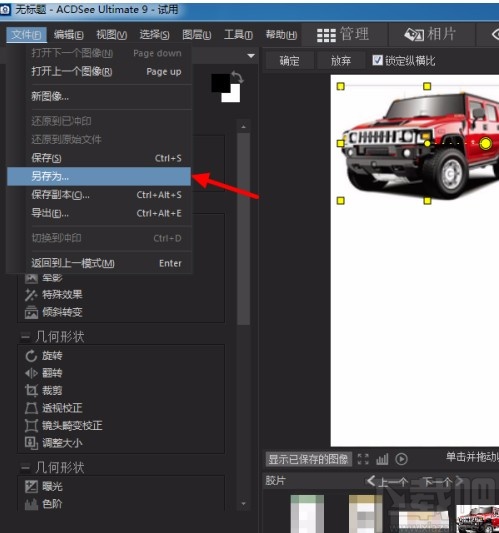This screenshot has height=533, width=499.
Task: Go to 上一个 filmstrip image
Action: click(x=388, y=482)
